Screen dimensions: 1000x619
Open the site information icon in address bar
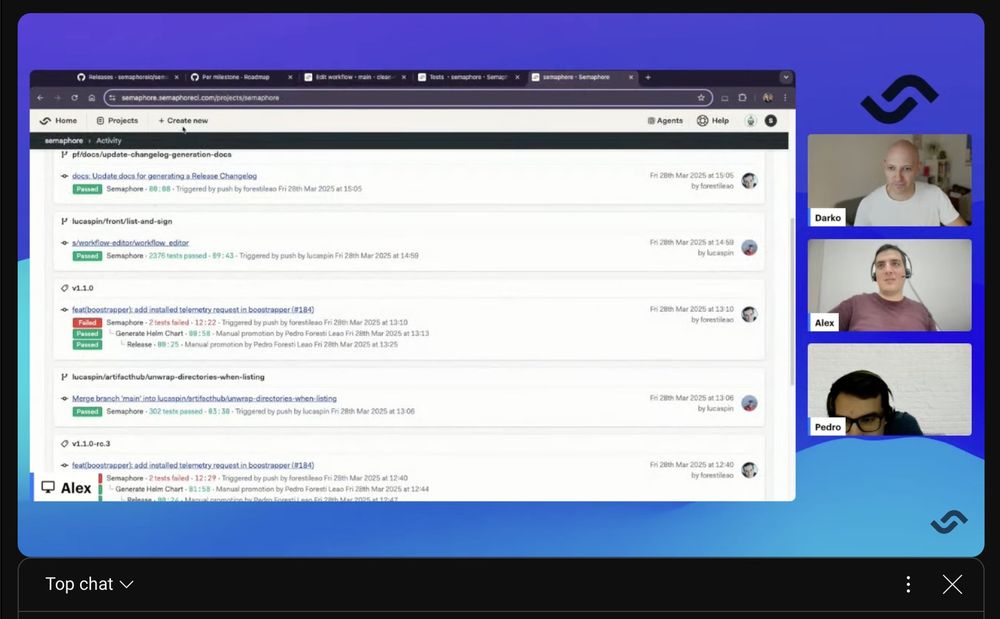click(x=112, y=98)
